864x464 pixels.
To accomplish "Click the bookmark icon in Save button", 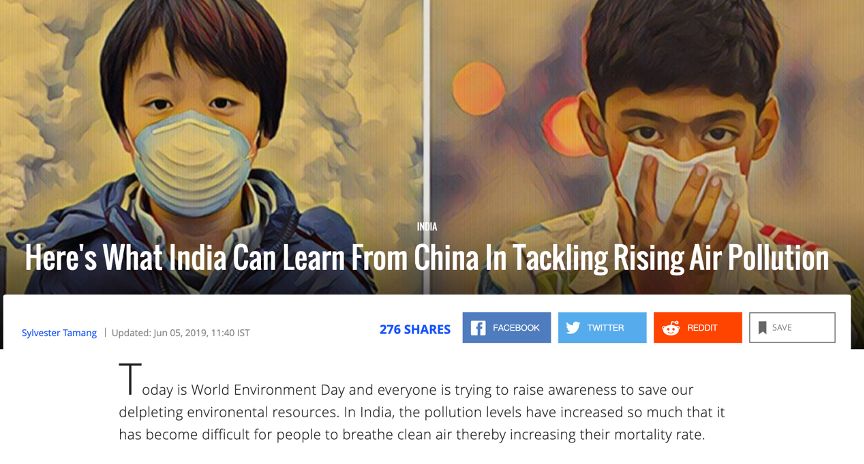I will 762,328.
